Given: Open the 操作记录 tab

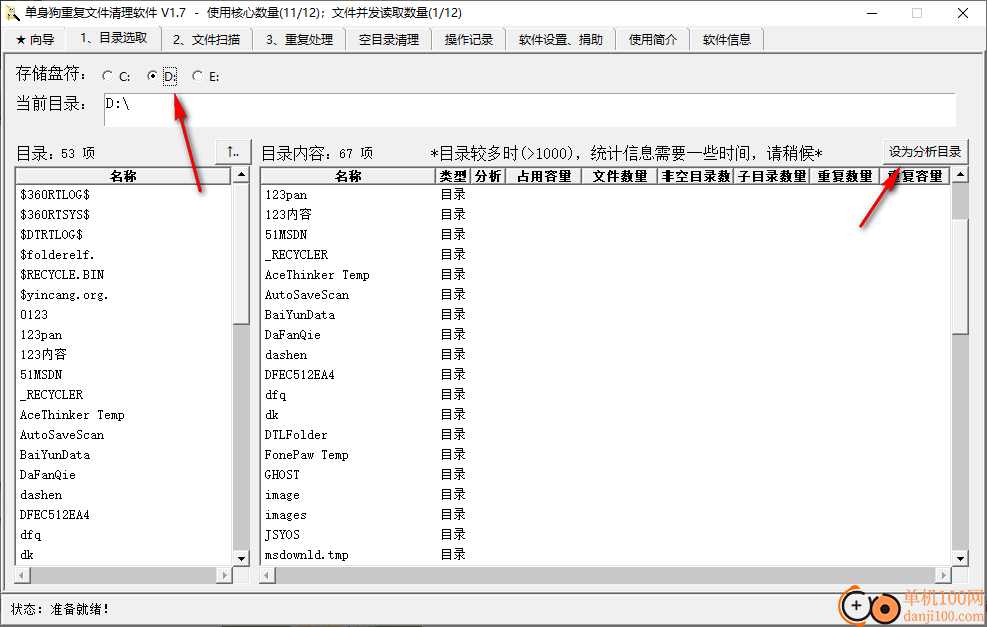Looking at the screenshot, I should (468, 40).
